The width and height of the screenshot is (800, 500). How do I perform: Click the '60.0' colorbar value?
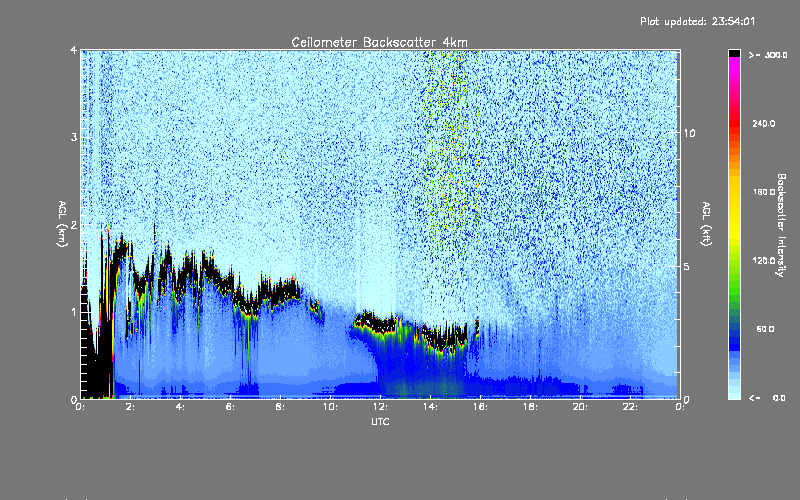point(765,329)
